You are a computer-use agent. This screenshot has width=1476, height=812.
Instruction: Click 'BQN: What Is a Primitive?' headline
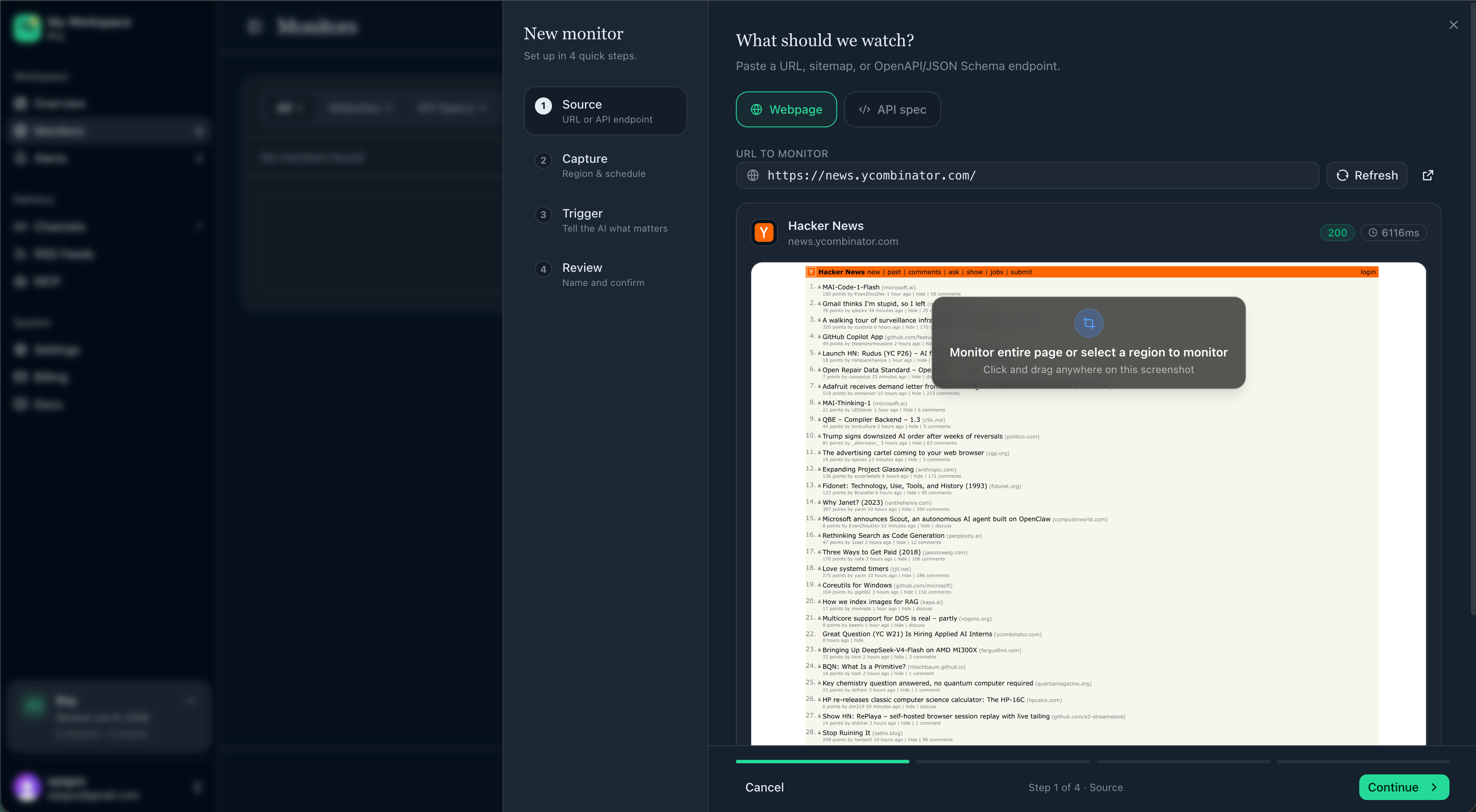click(x=864, y=667)
